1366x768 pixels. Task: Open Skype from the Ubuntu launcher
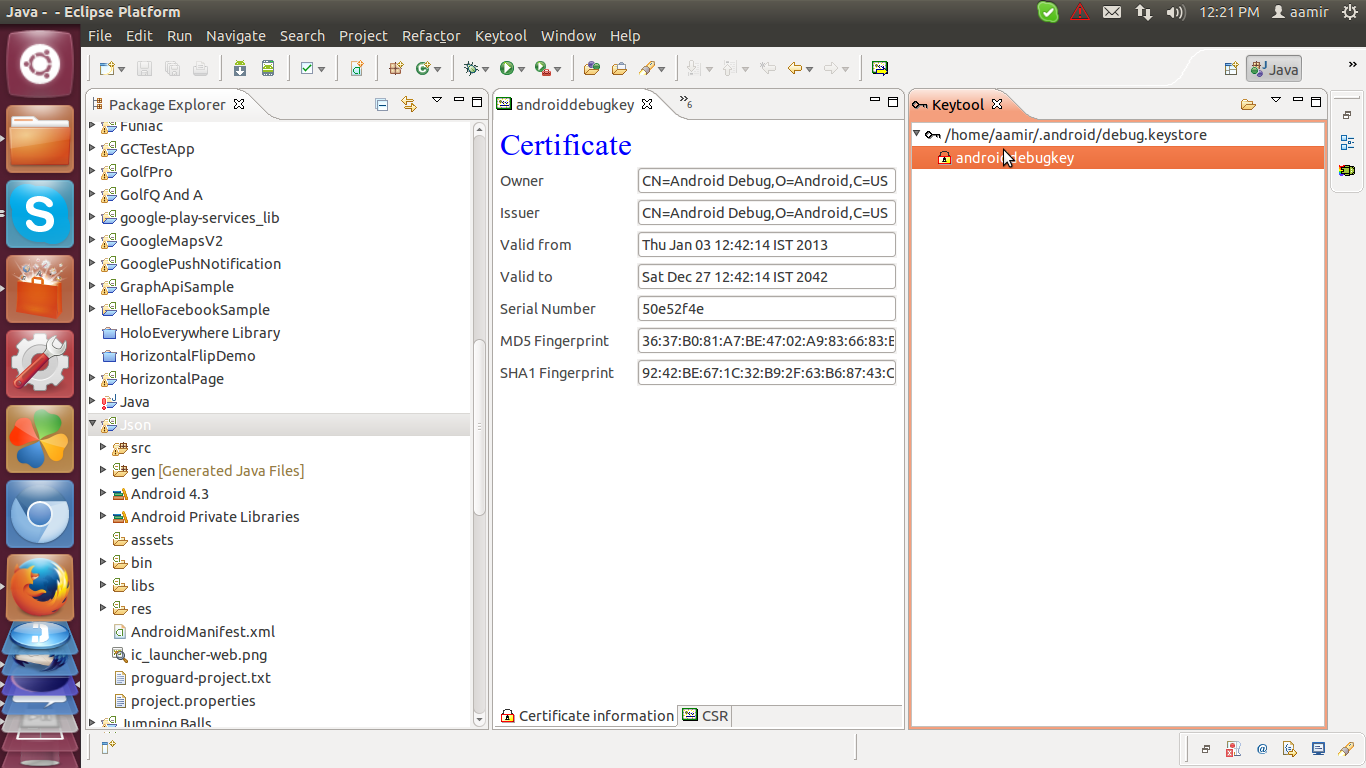pyautogui.click(x=40, y=214)
